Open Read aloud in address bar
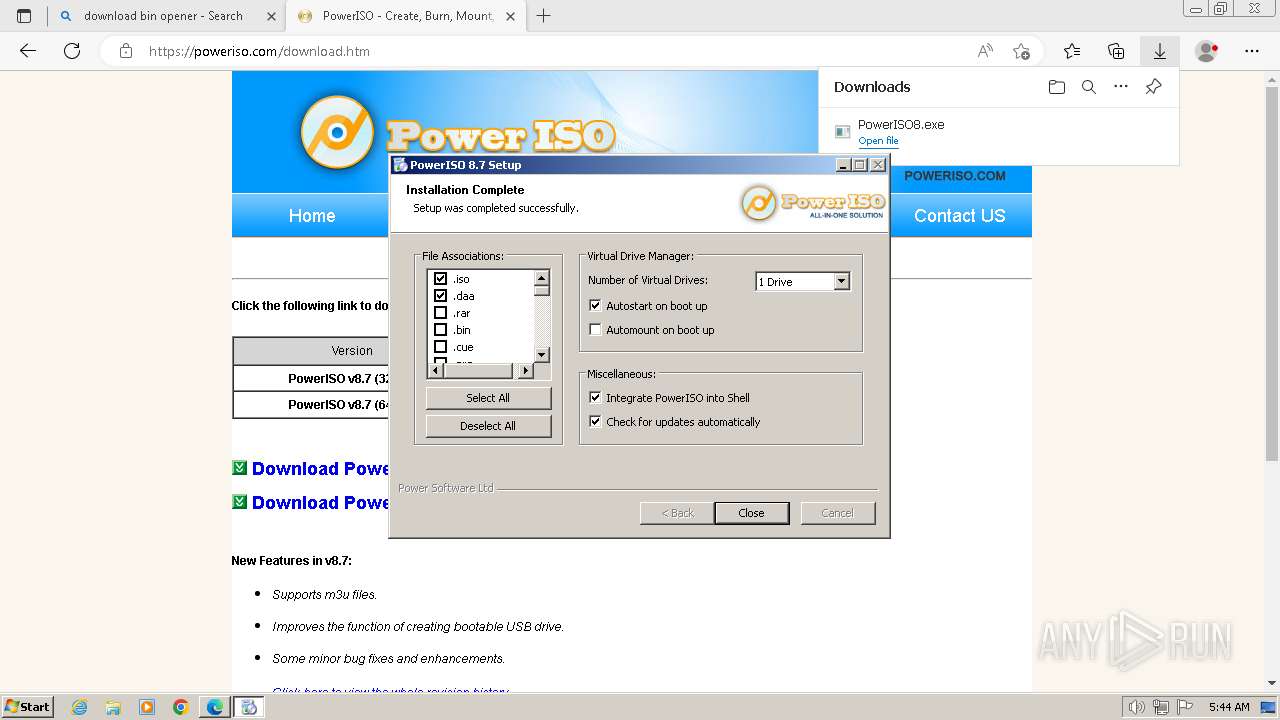Viewport: 1280px width, 720px height. click(x=985, y=51)
